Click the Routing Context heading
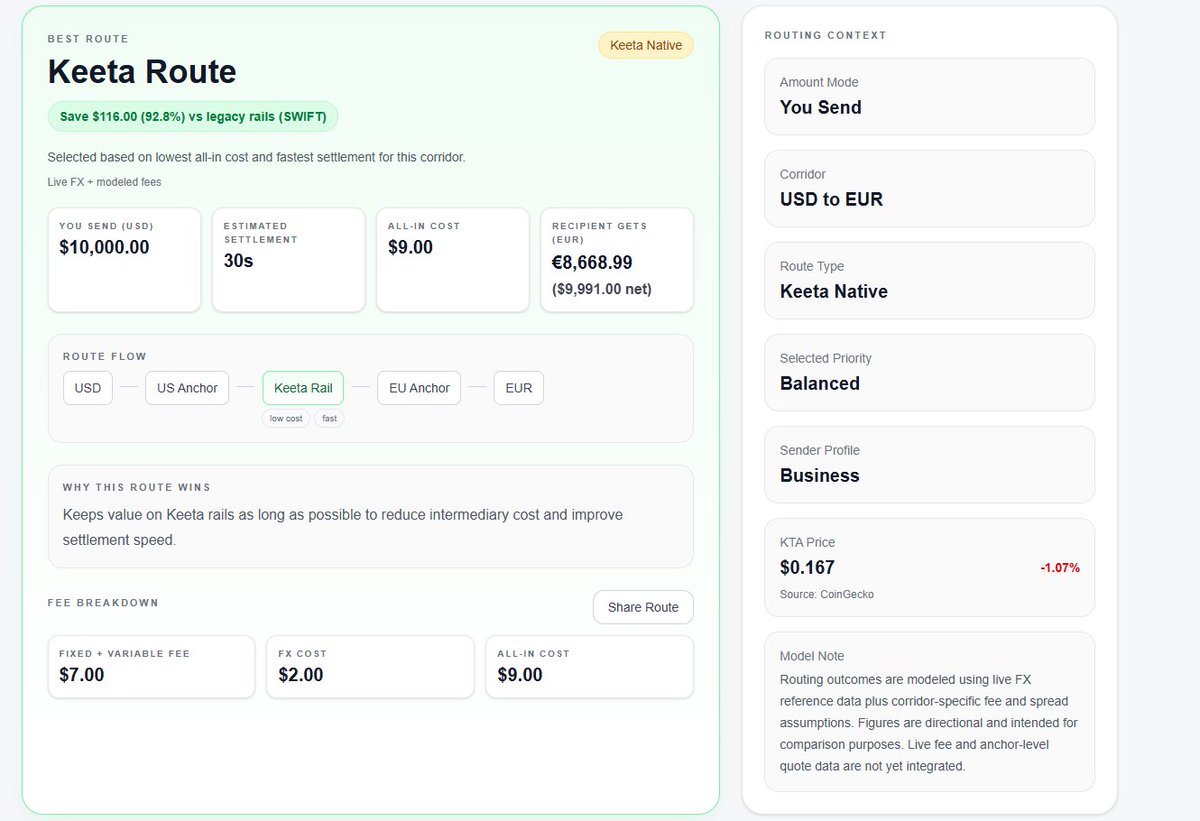Image resolution: width=1200 pixels, height=821 pixels. tap(825, 36)
